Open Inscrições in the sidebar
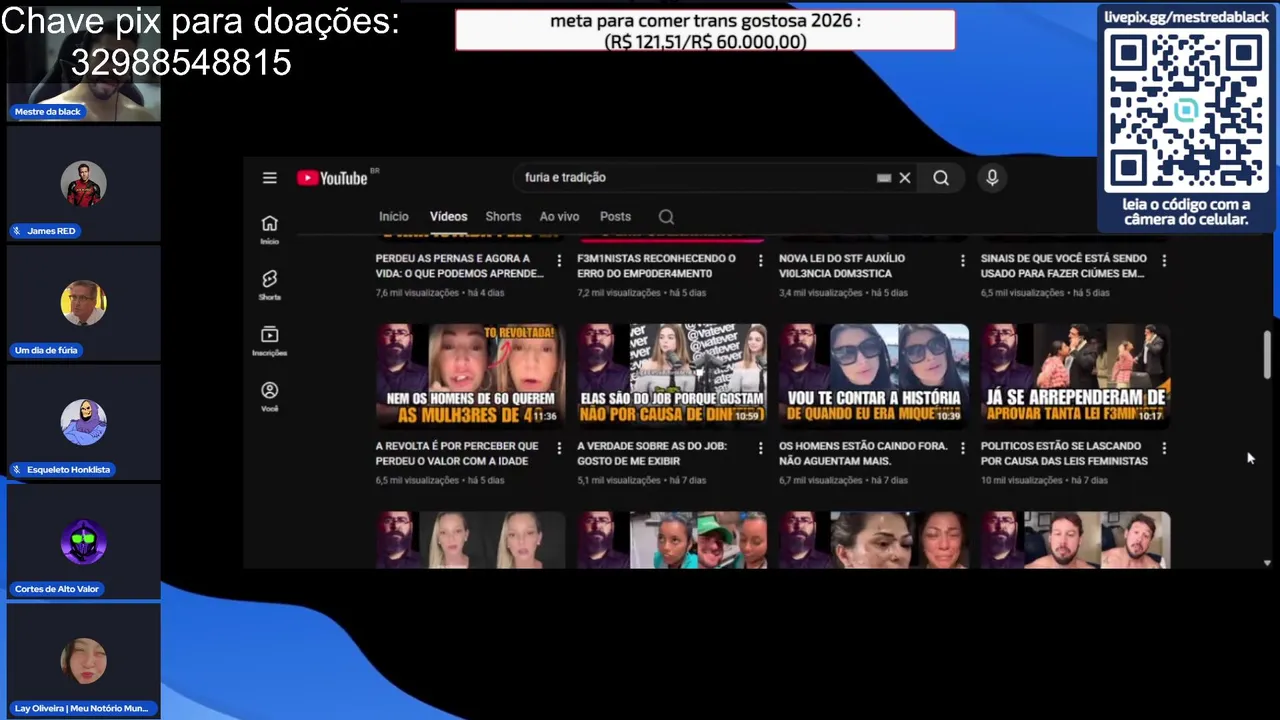Viewport: 1280px width, 720px height. 270,341
